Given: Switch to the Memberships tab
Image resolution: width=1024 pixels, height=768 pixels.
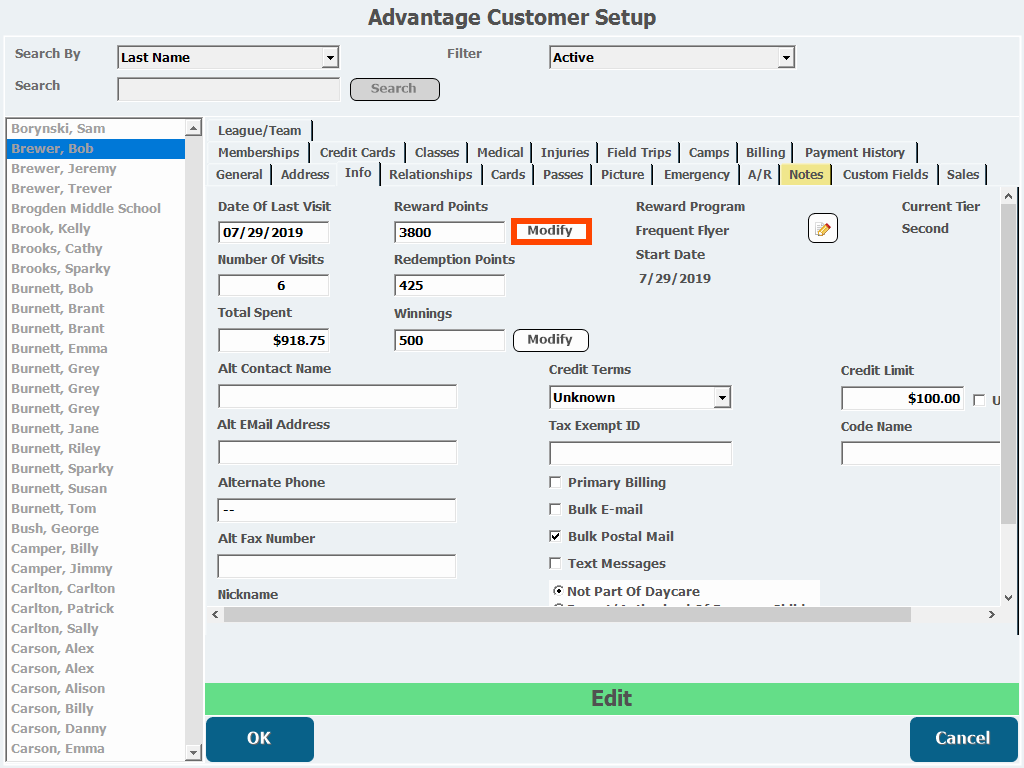Looking at the screenshot, I should [x=258, y=153].
